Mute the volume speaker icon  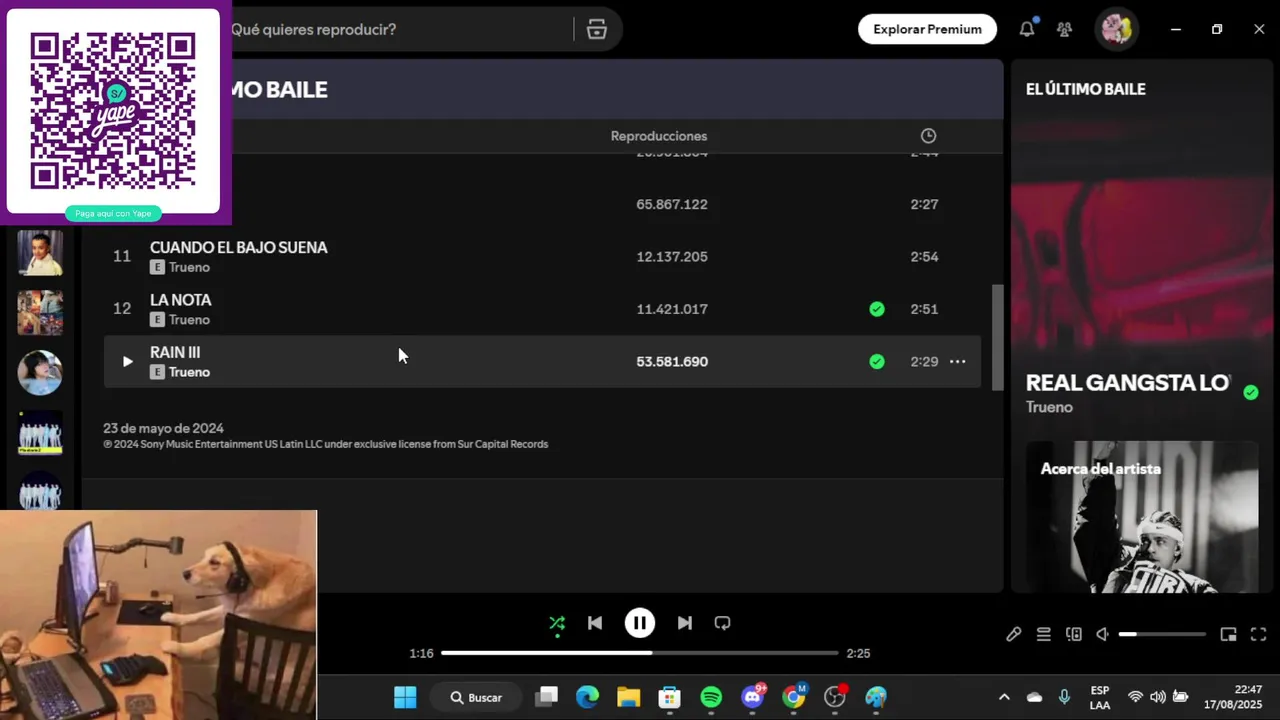(x=1102, y=634)
